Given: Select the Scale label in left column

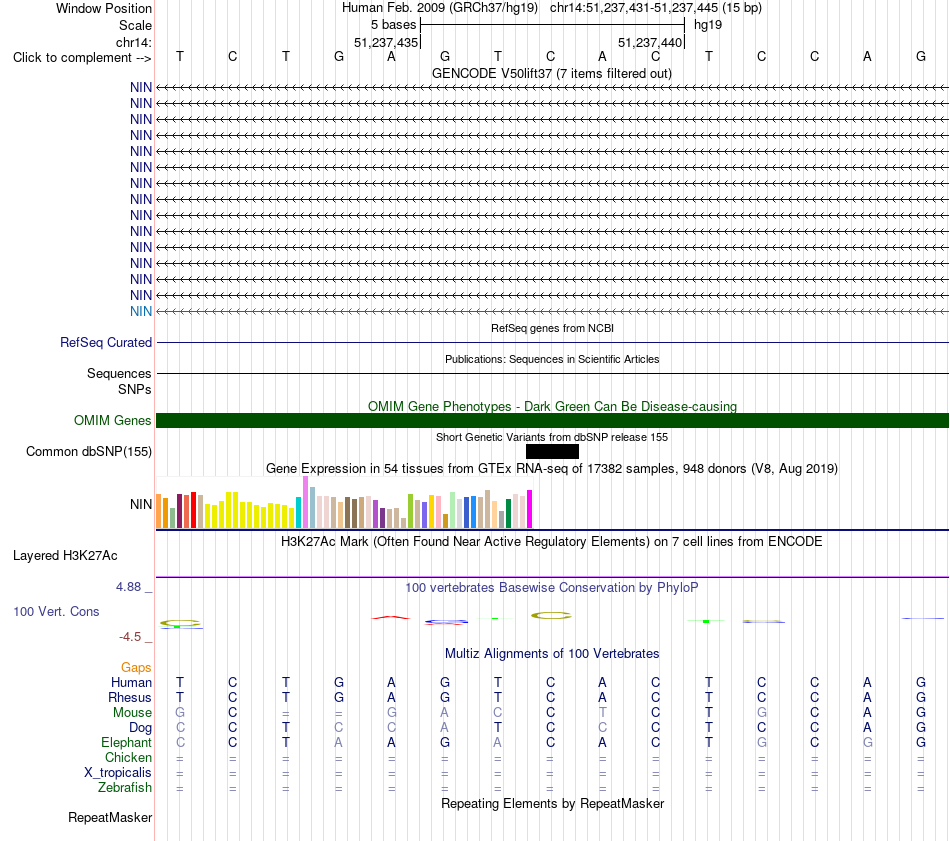Looking at the screenshot, I should click(x=135, y=25).
